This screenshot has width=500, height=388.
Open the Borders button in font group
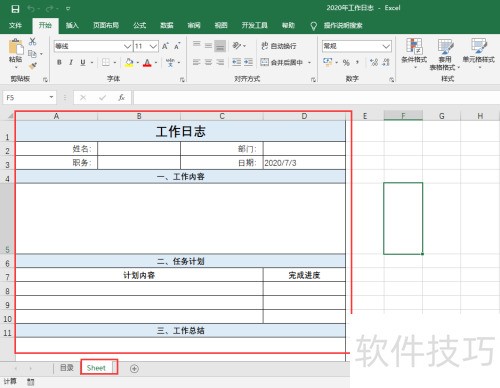pos(106,62)
